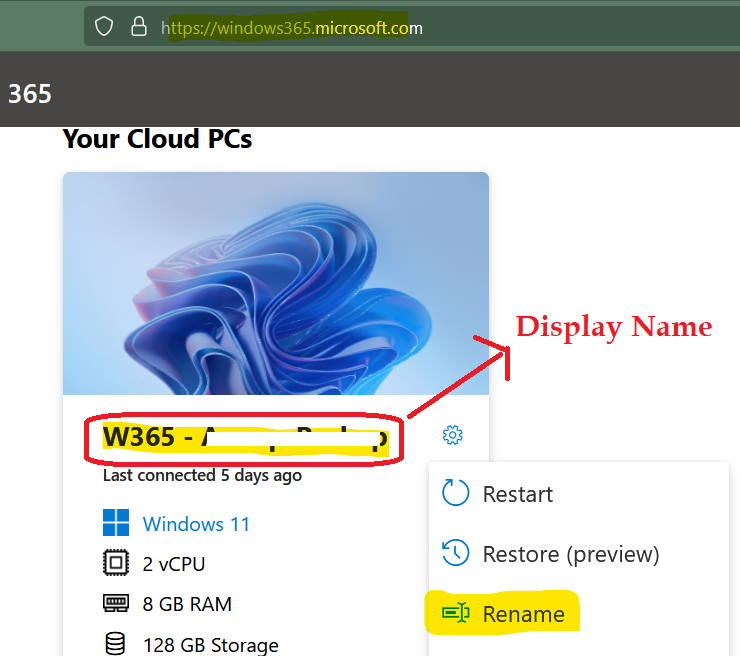Click the windows365.microsoft.com address bar
This screenshot has height=656, width=740.
(412, 27)
